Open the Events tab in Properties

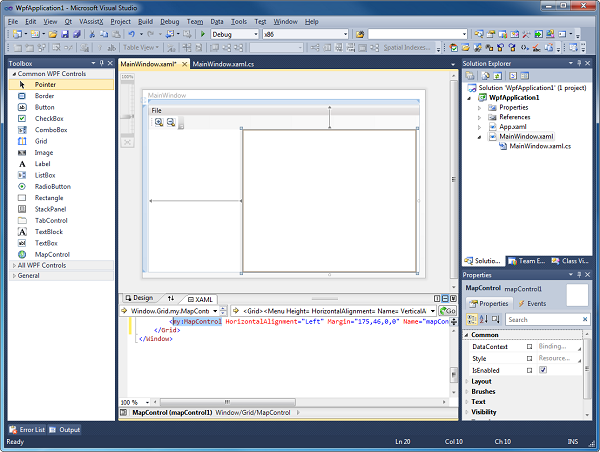click(530, 302)
